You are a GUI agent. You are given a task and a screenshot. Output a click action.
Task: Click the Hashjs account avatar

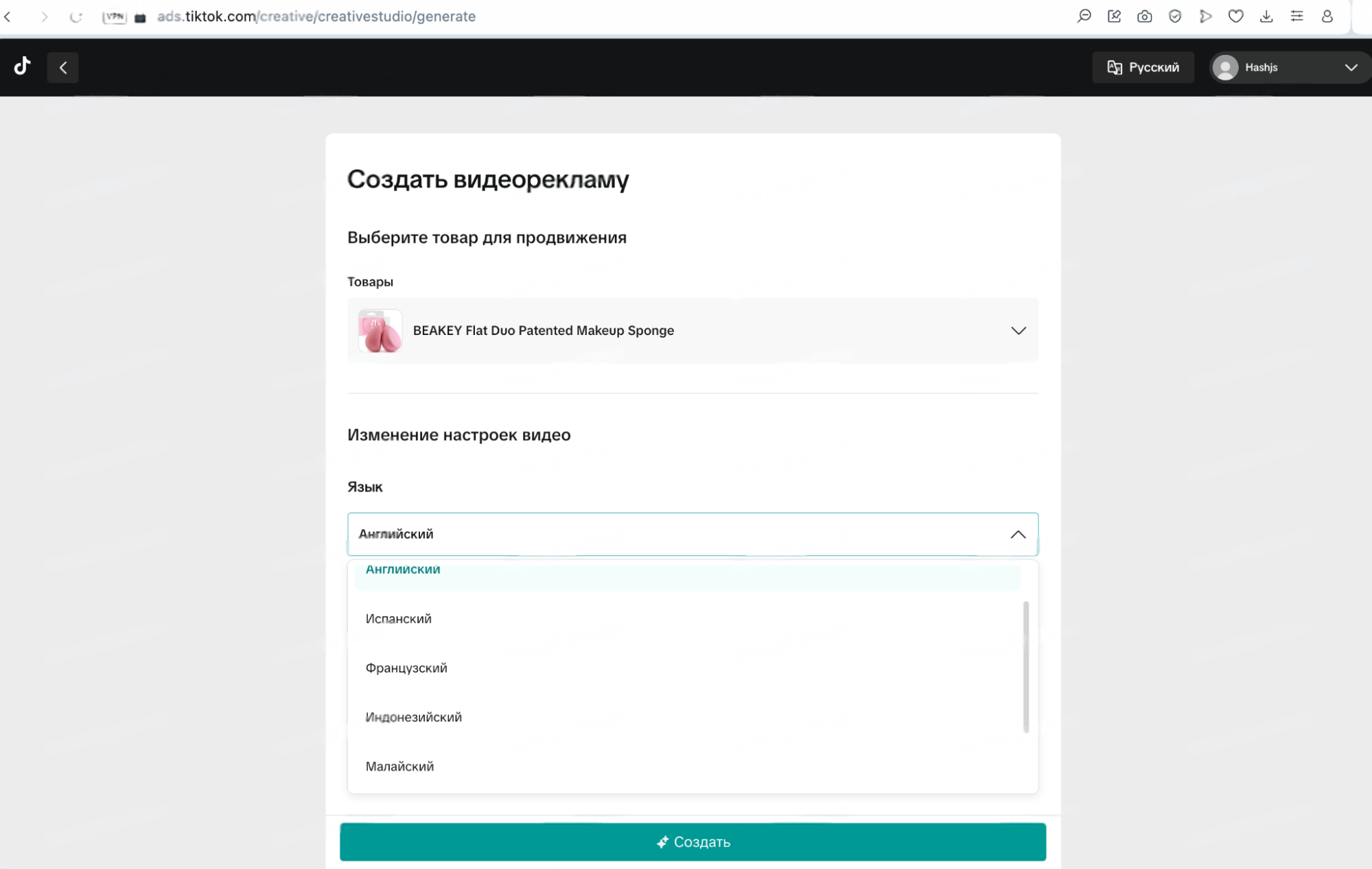(1225, 67)
